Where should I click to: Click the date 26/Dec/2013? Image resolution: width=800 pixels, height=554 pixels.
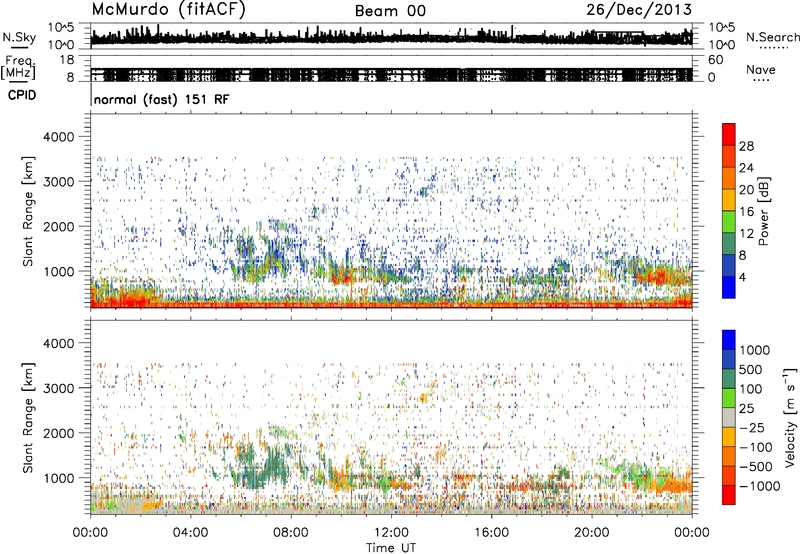tap(639, 10)
